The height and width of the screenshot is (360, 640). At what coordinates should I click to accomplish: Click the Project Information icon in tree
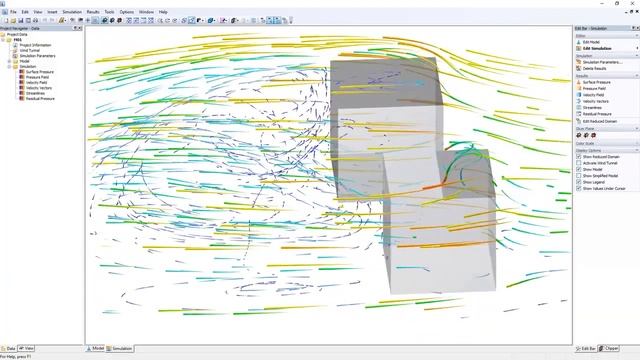[x=16, y=45]
